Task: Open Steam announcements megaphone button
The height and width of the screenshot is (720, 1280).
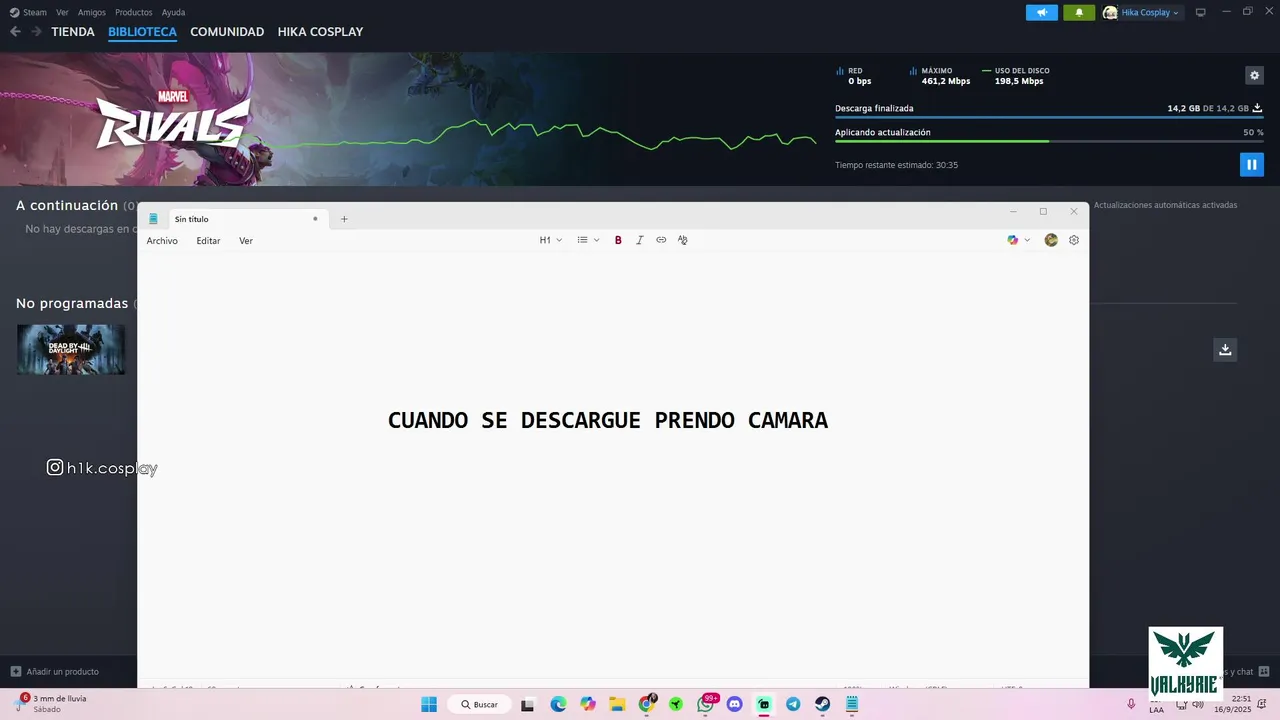Action: coord(1041,12)
